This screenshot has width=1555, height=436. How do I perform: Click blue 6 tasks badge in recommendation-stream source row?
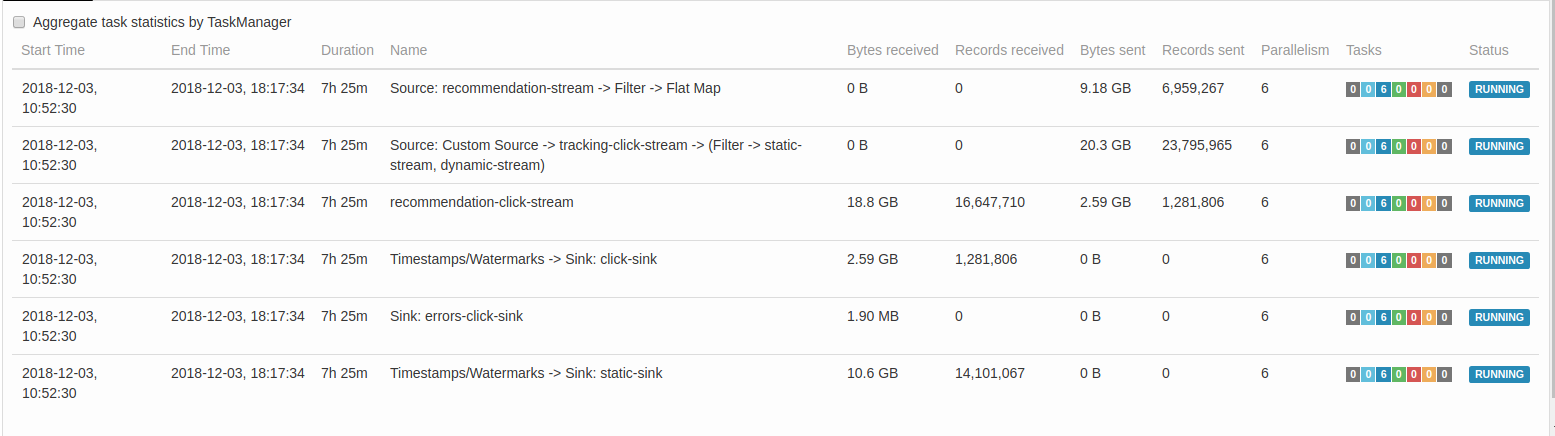tap(1384, 90)
